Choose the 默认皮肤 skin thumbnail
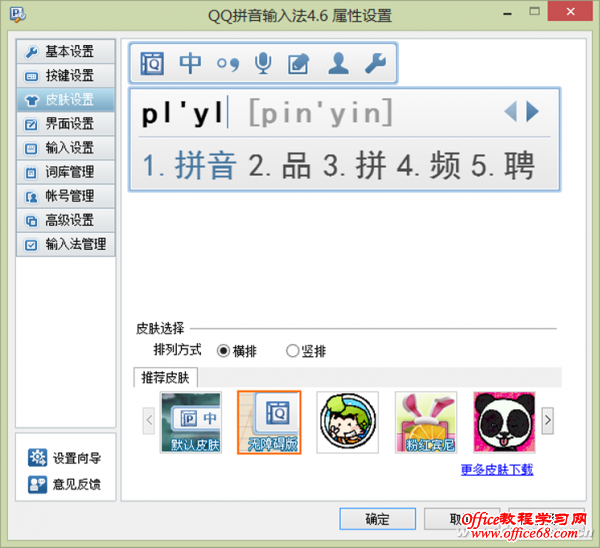 [x=191, y=422]
